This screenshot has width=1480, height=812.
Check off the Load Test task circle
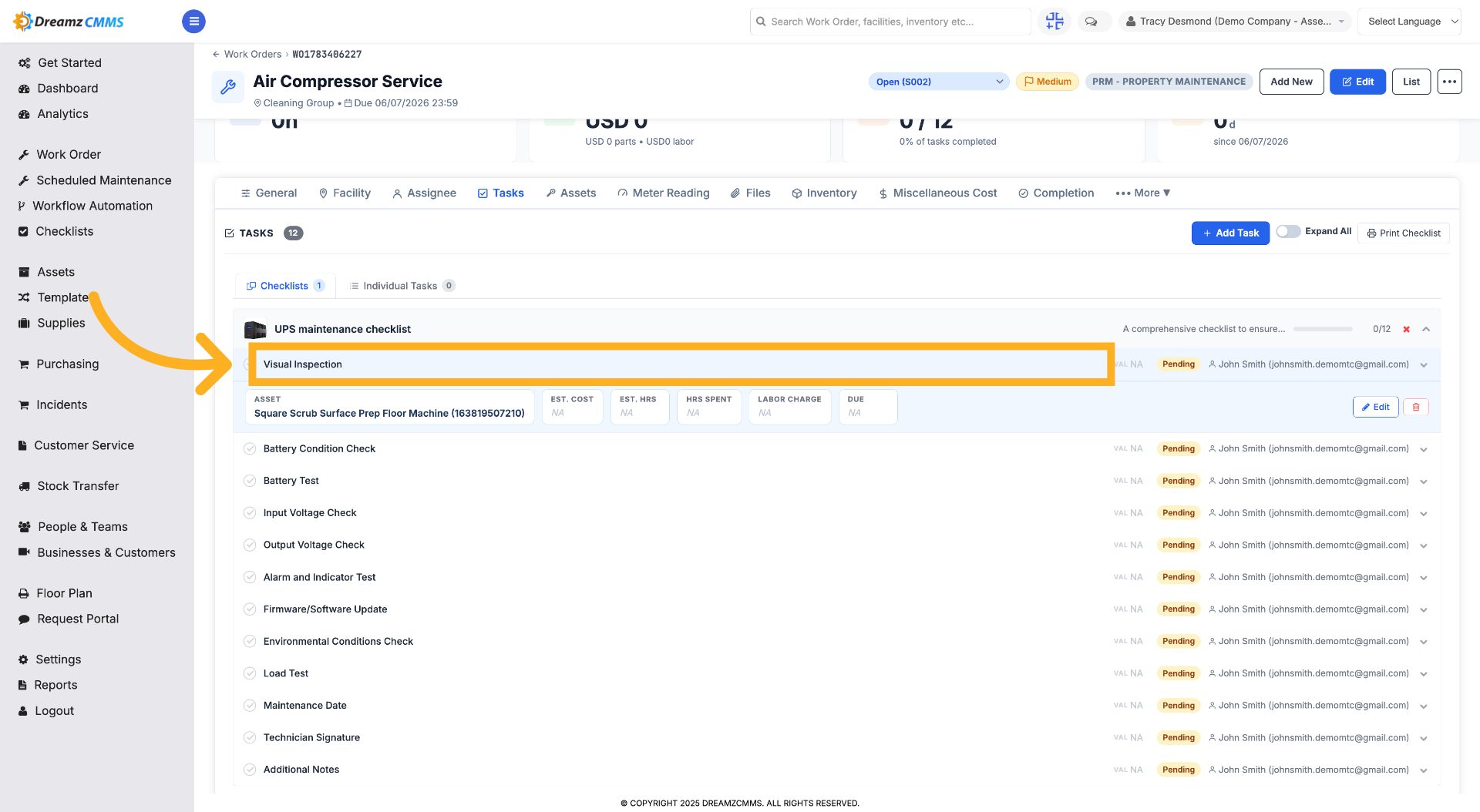point(250,673)
